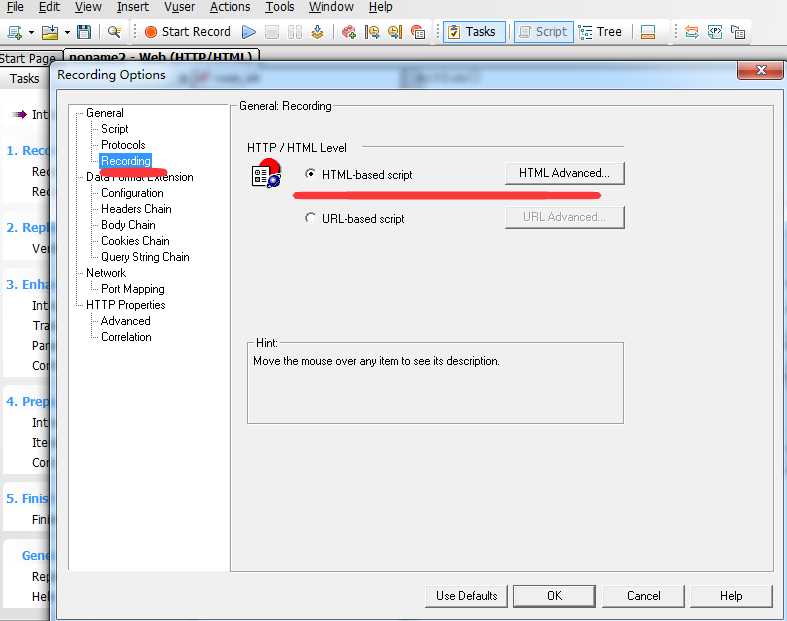Switch to Script view icon

[544, 32]
